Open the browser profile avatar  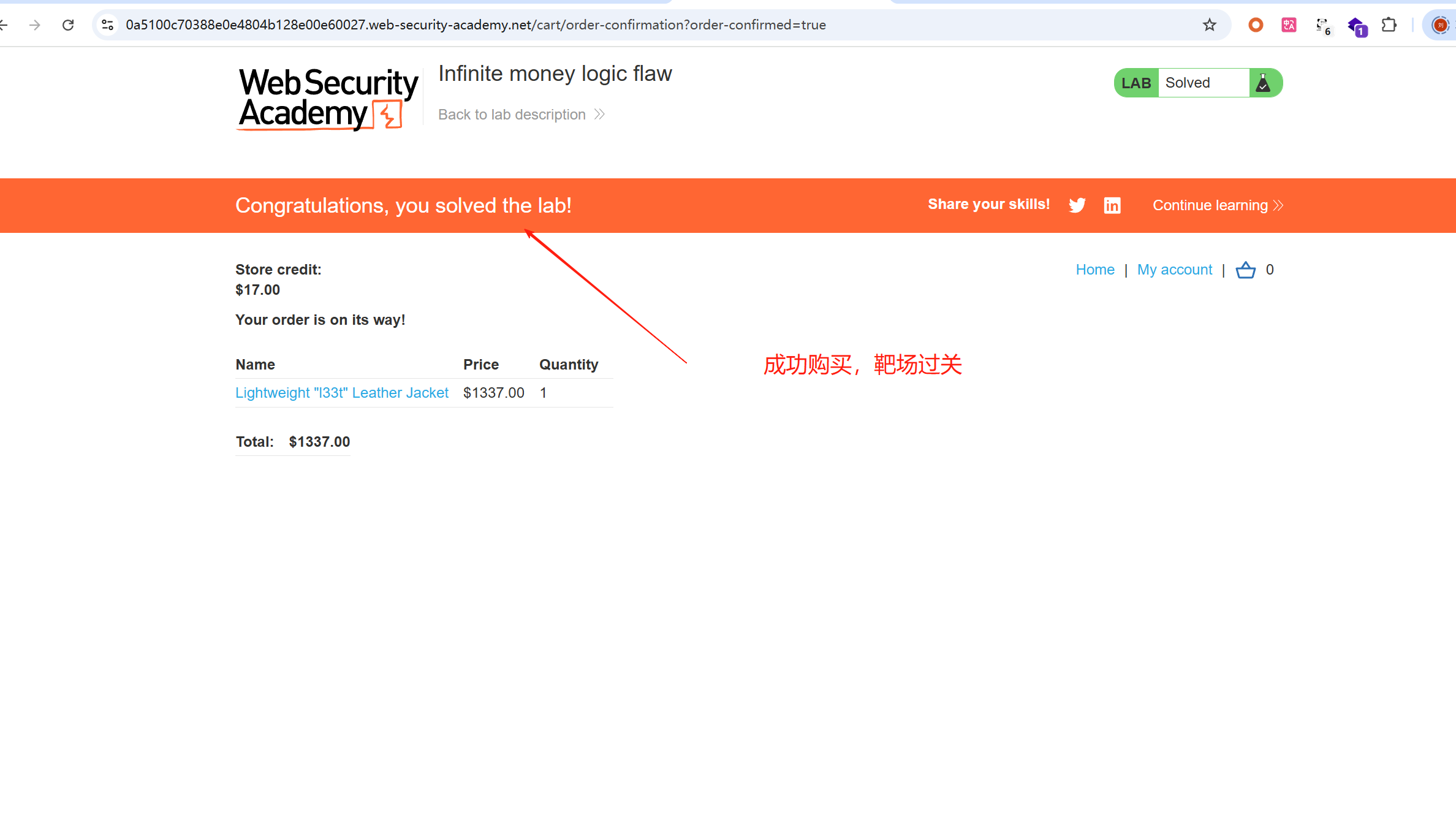(1439, 25)
